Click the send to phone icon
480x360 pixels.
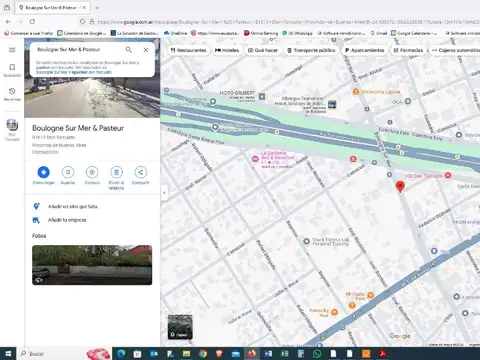[116, 172]
